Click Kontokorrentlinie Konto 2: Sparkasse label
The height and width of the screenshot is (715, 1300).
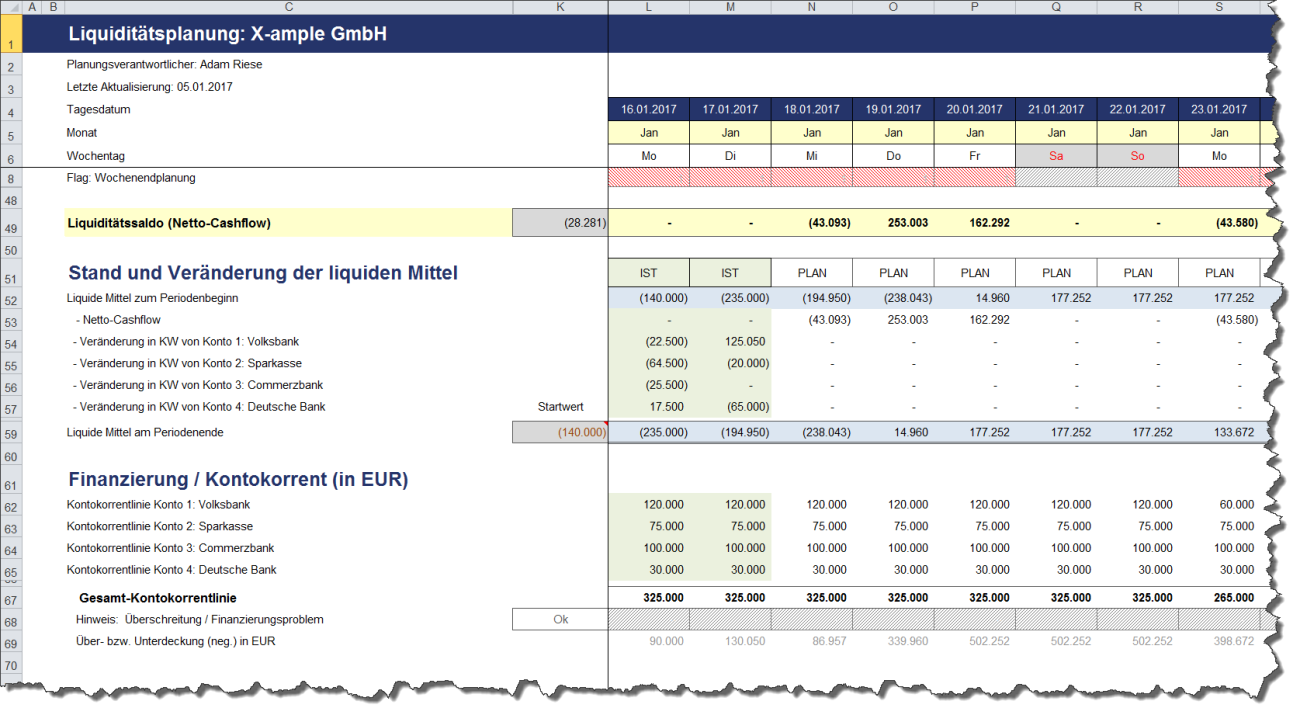click(160, 526)
